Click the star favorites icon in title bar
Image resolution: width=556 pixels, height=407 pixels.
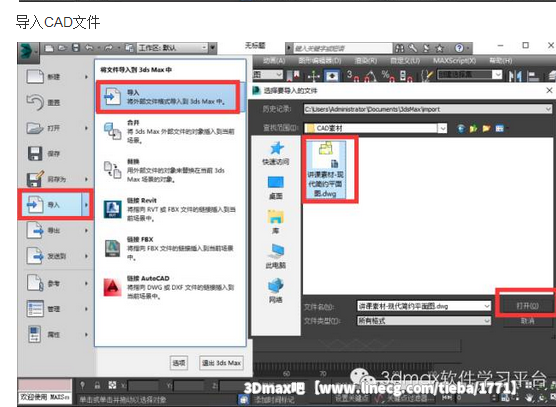click(440, 48)
